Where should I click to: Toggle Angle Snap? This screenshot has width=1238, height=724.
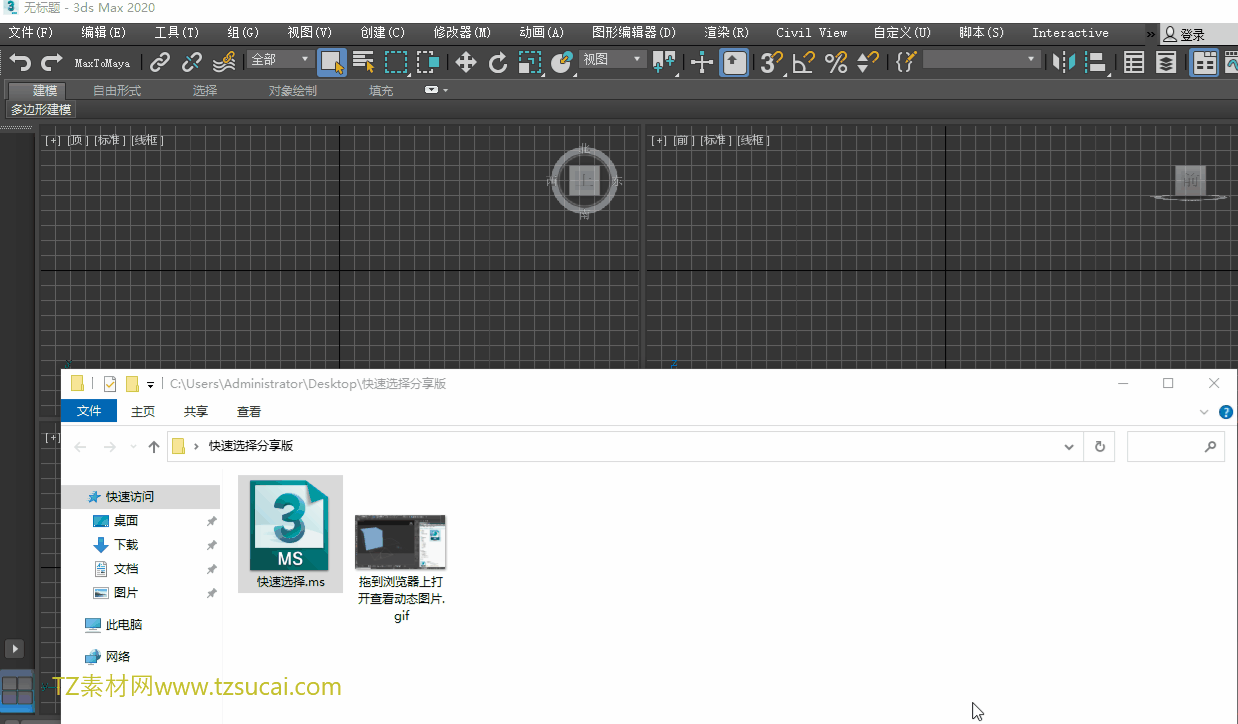tap(803, 62)
